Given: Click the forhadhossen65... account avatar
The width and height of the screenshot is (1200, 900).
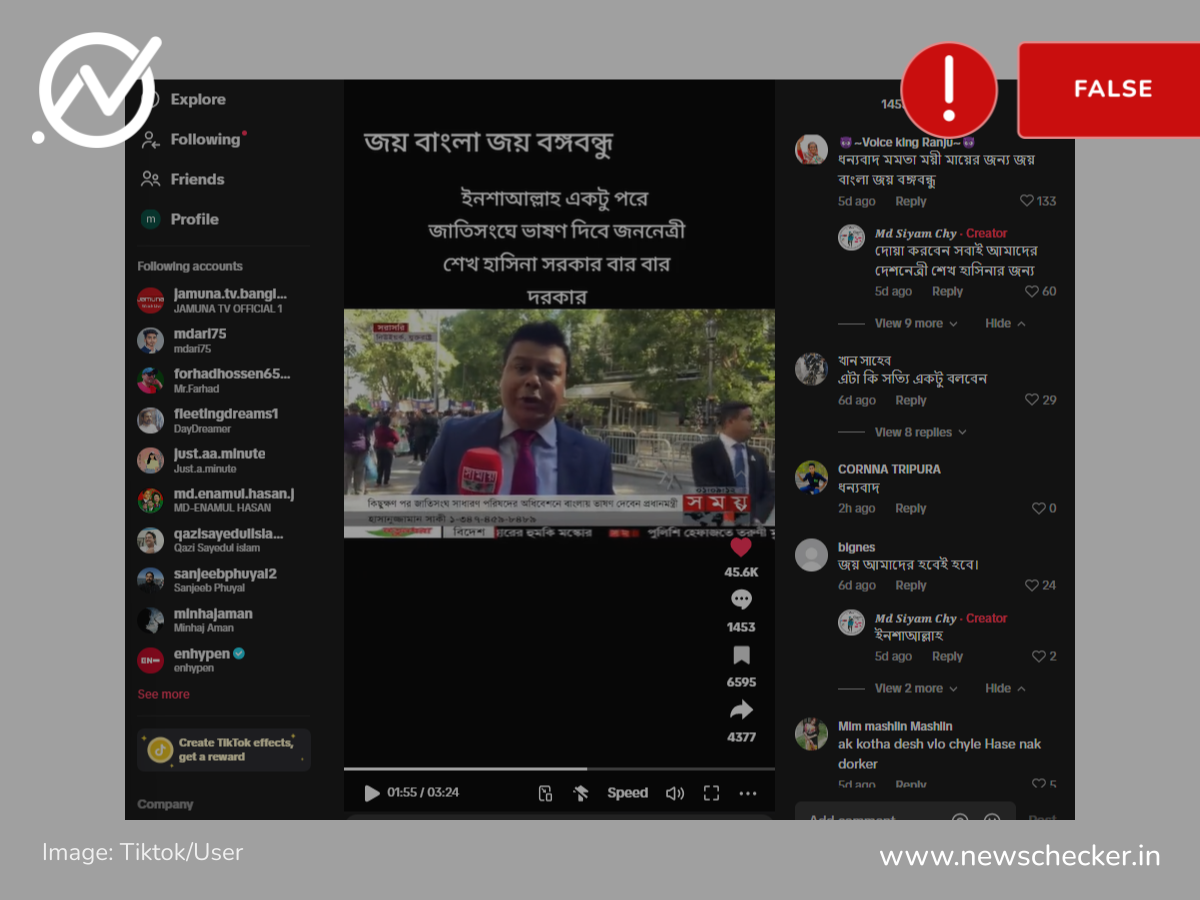Looking at the screenshot, I should [150, 380].
